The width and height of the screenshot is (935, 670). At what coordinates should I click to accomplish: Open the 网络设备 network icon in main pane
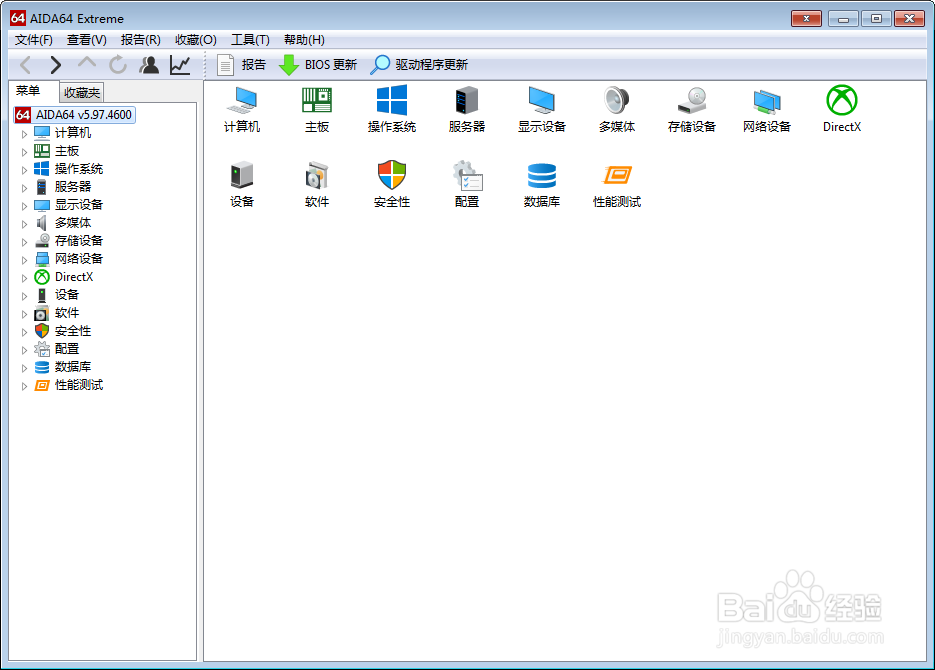(x=767, y=109)
